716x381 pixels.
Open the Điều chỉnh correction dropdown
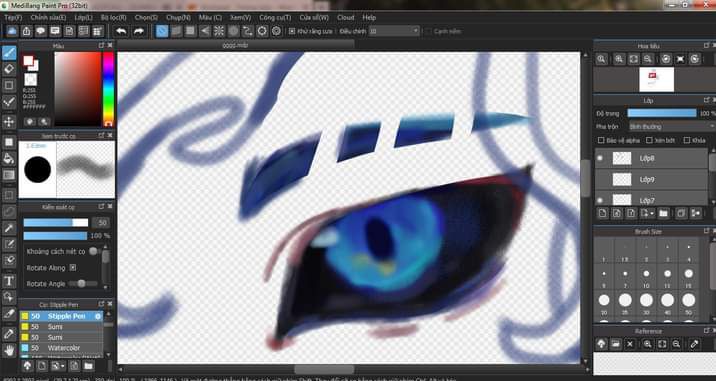click(394, 31)
